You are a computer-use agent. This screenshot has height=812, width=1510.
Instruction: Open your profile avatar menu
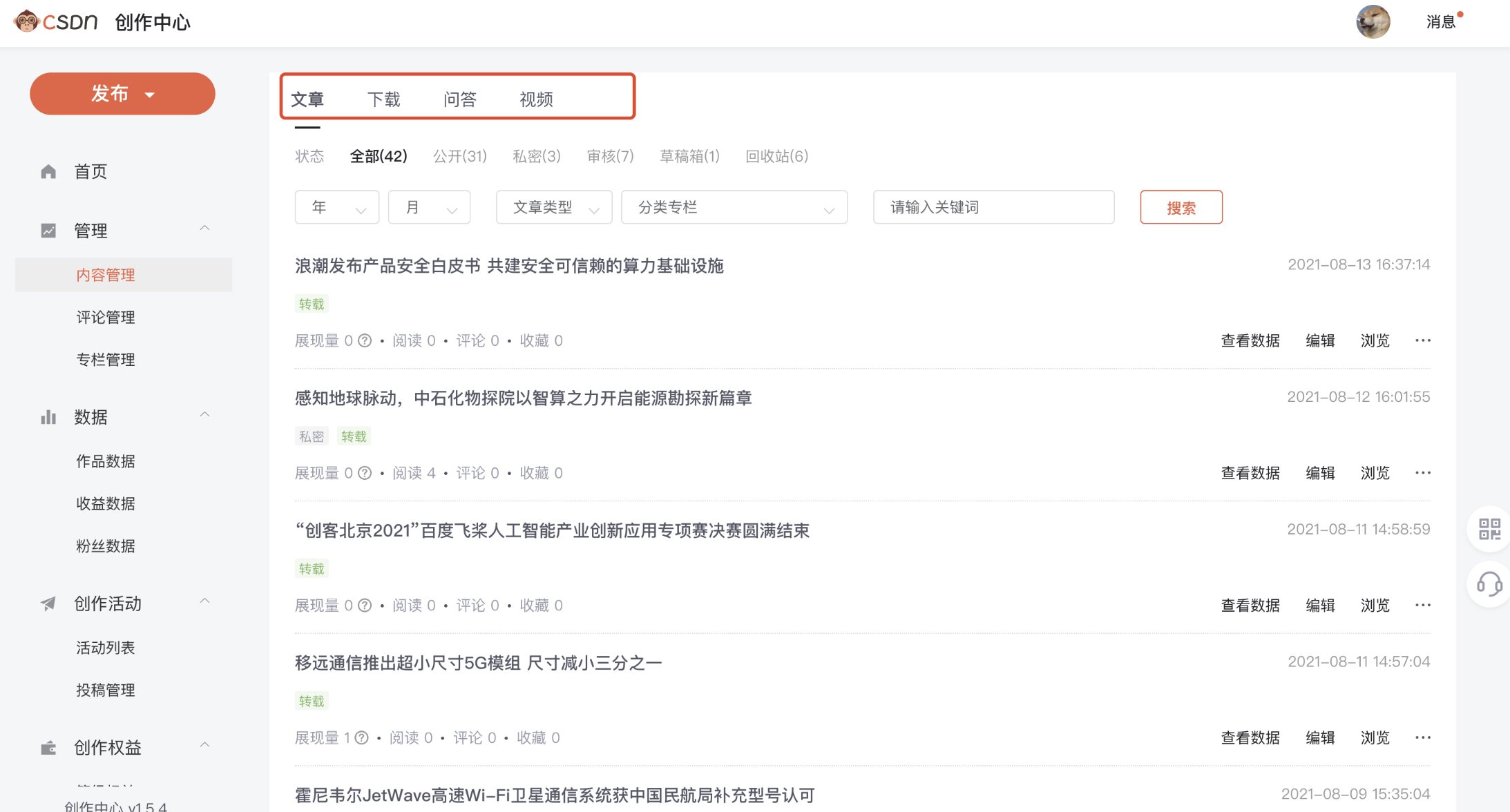pyautogui.click(x=1373, y=21)
